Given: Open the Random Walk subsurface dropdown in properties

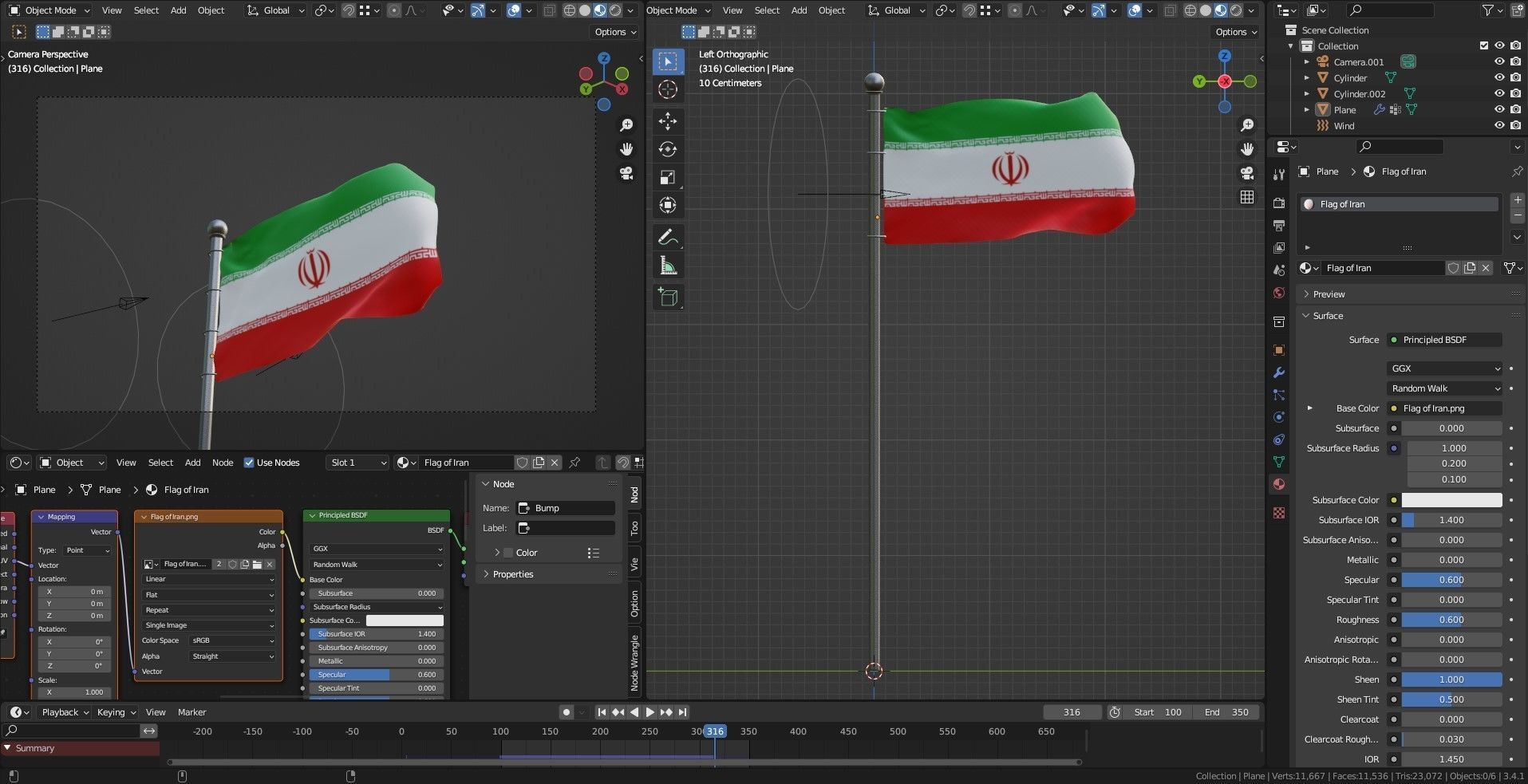Looking at the screenshot, I should 1445,388.
